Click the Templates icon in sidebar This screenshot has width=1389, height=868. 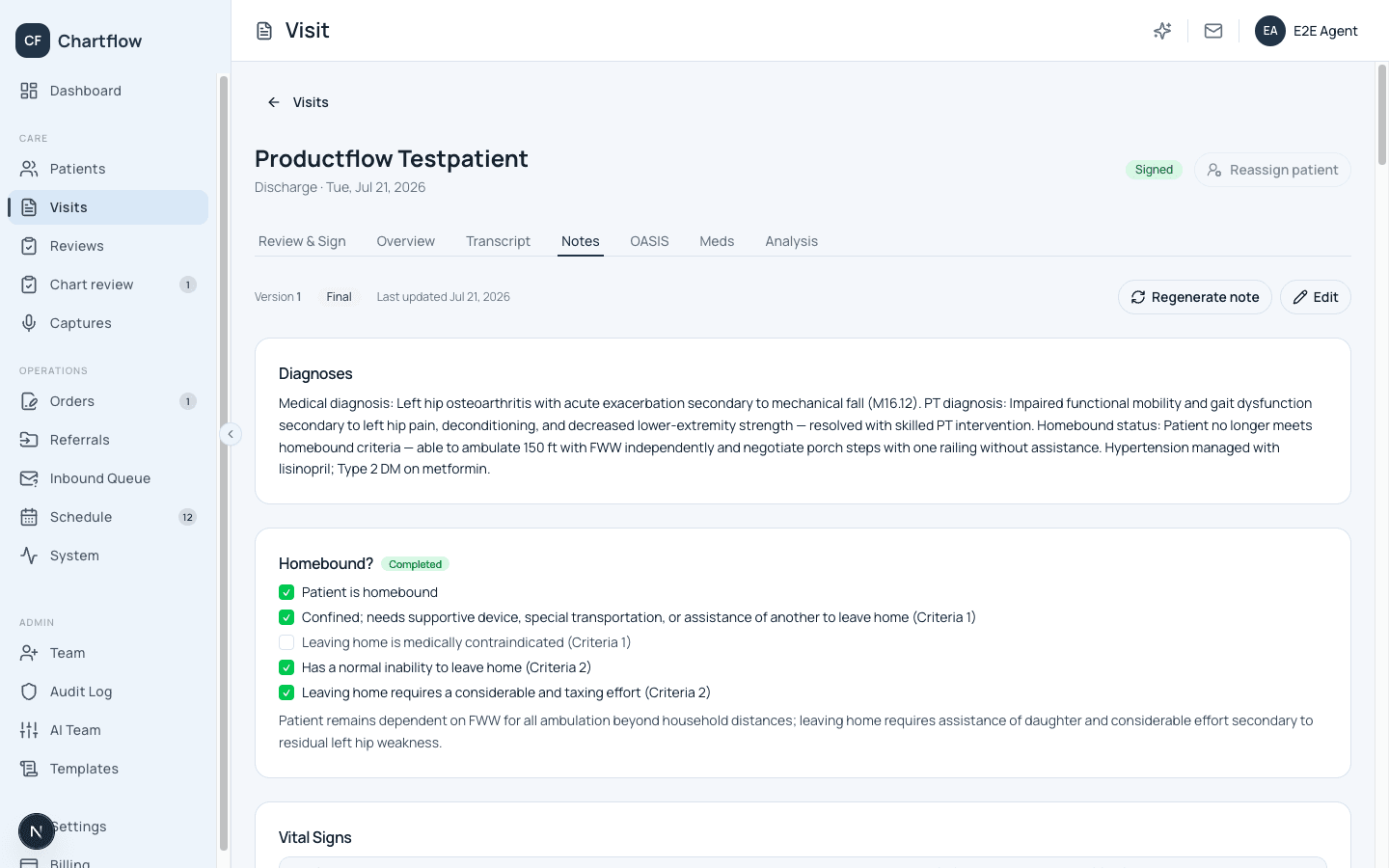pyautogui.click(x=29, y=769)
